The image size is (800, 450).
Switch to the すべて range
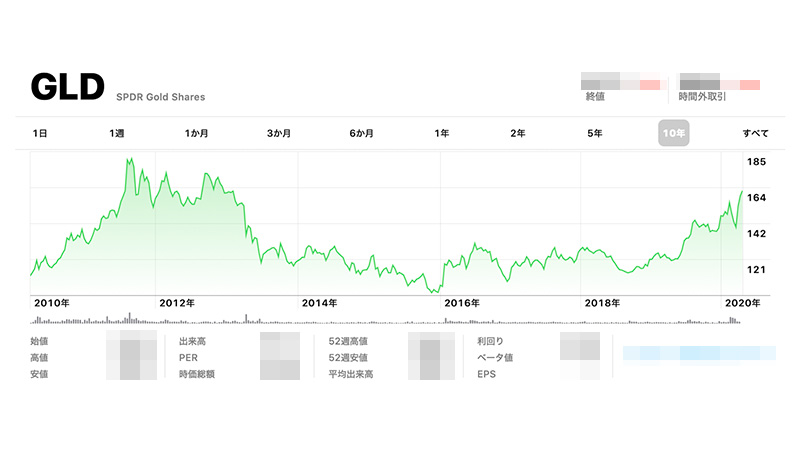756,133
